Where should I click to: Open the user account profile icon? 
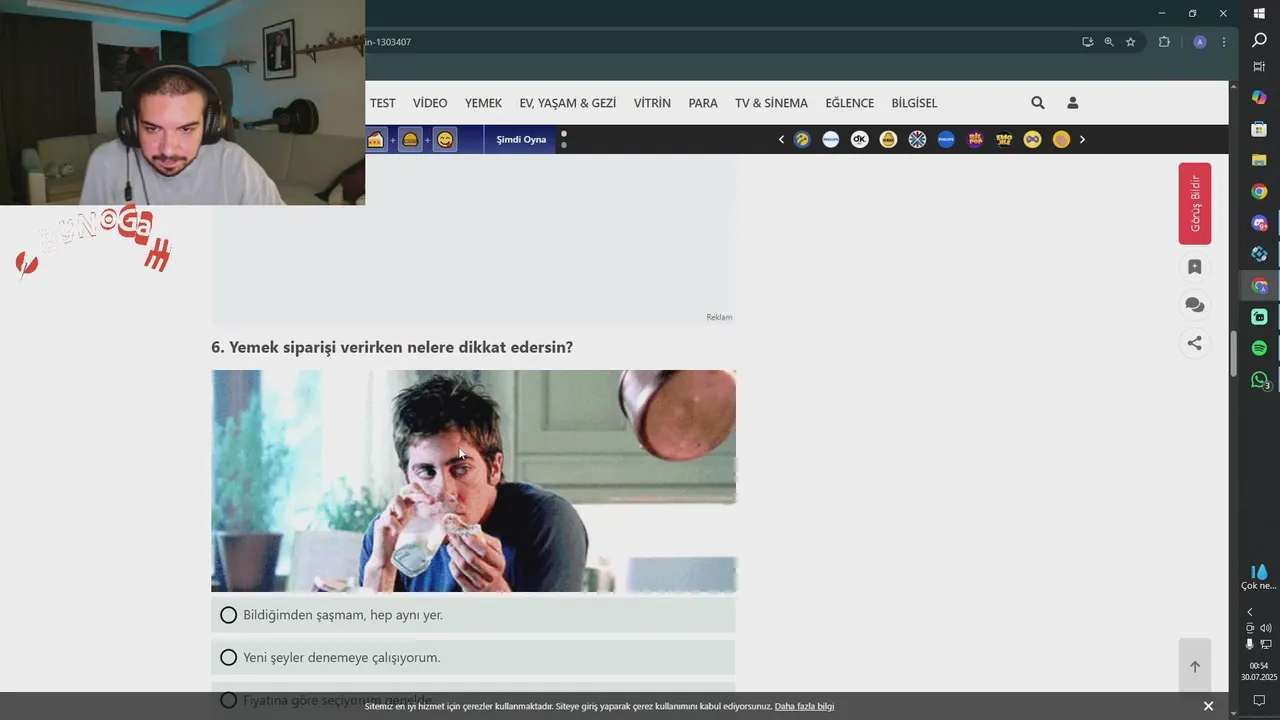[x=1073, y=103]
